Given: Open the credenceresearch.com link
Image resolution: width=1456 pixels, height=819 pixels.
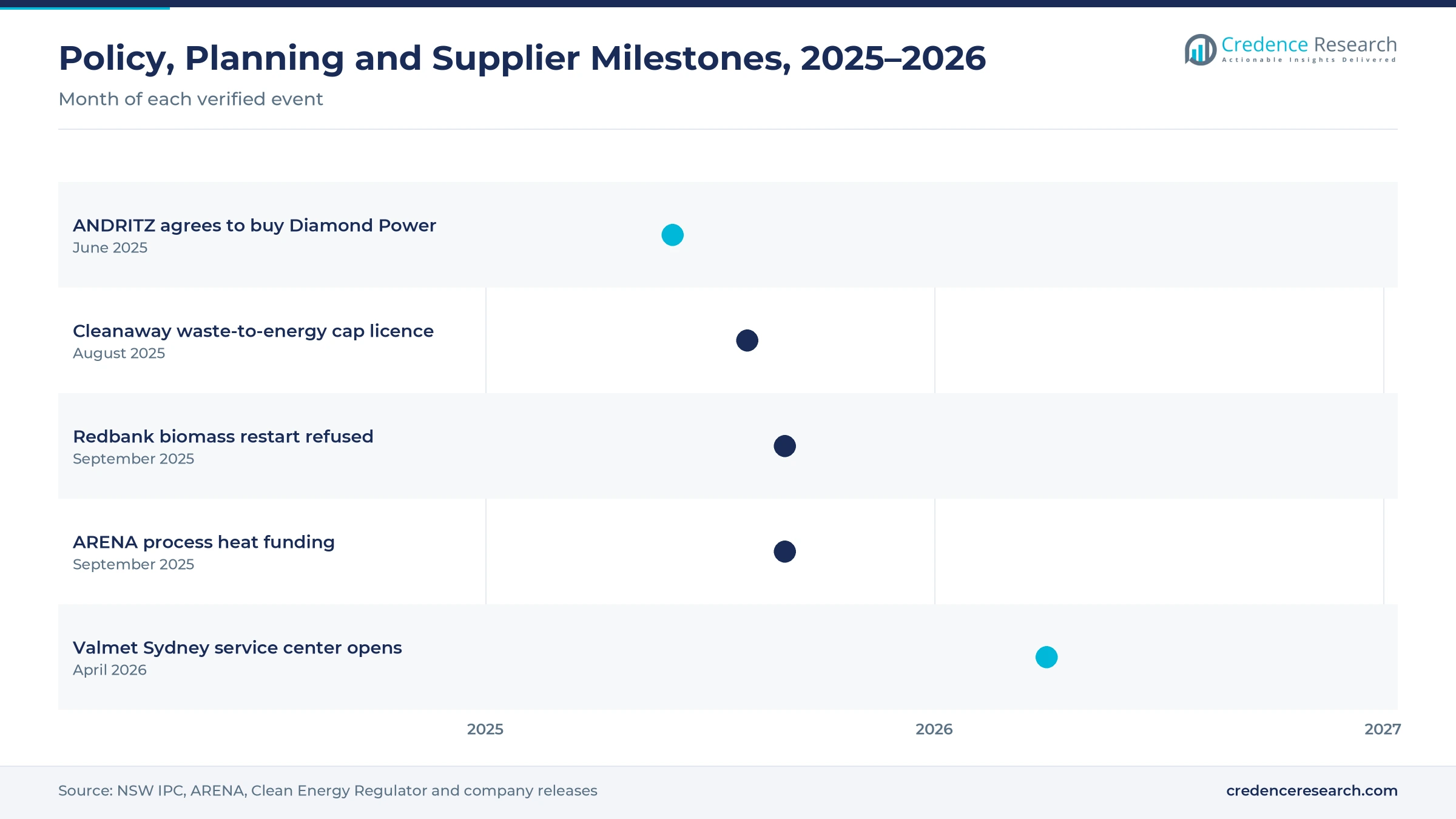Looking at the screenshot, I should coord(1312,790).
